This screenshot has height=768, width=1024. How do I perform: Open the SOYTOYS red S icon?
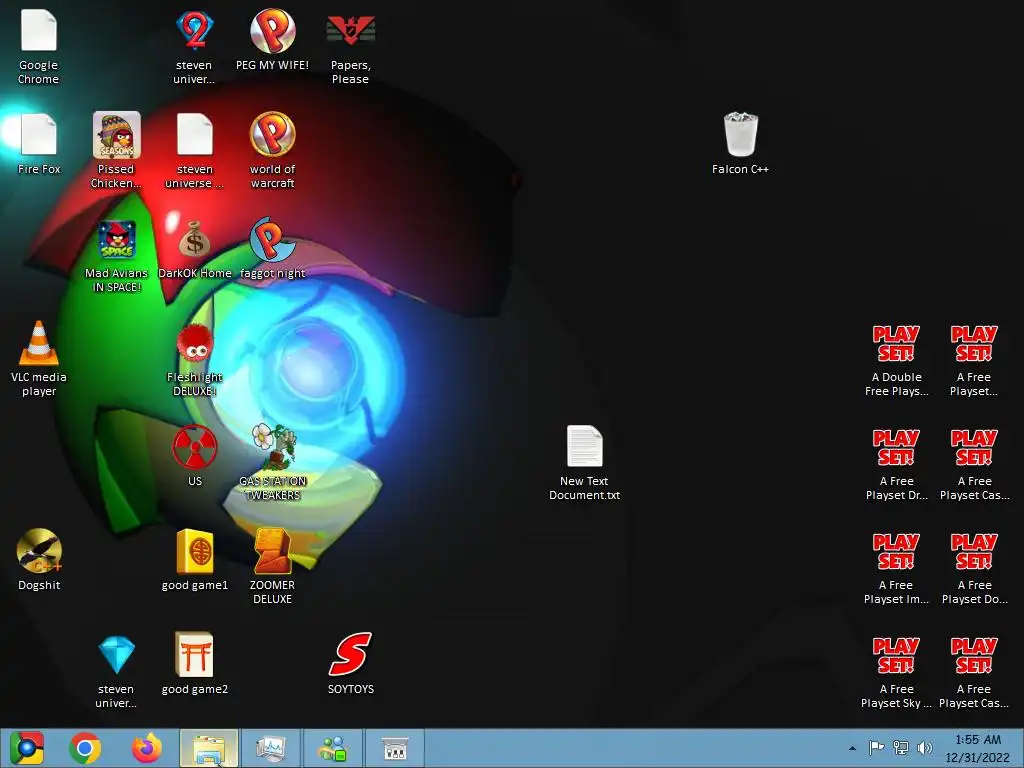click(351, 654)
